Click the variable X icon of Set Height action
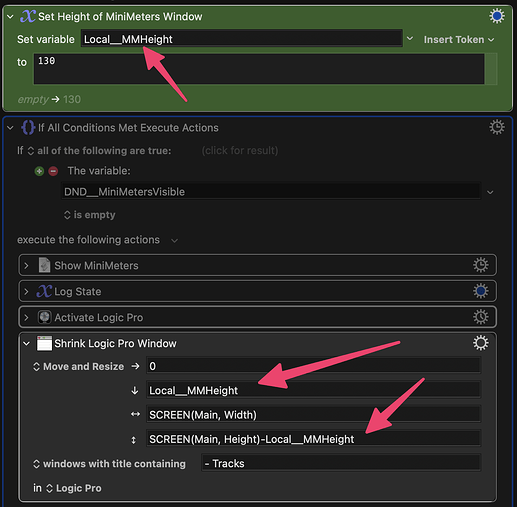Viewport: 517px width, 507px height. (28, 16)
